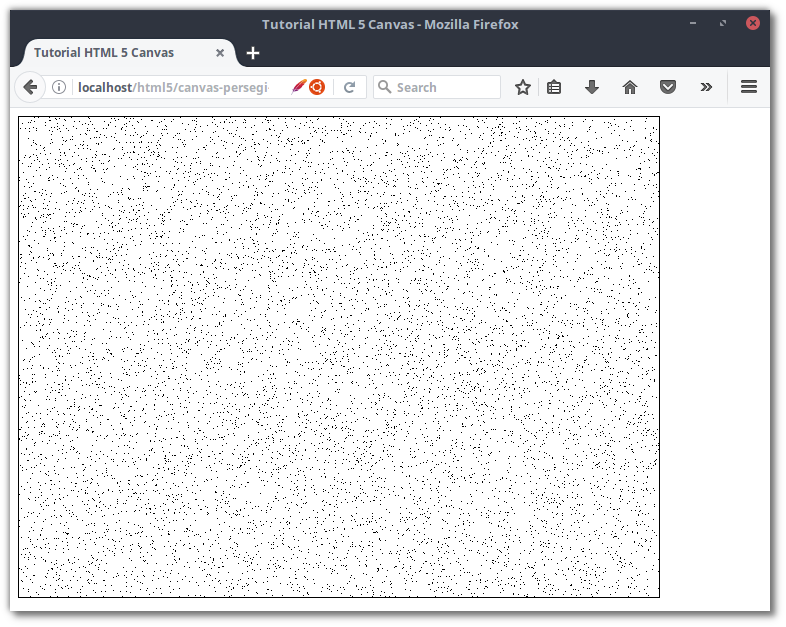Viewport: 786px width, 627px height.
Task: Go to the Firefox home page
Action: click(x=630, y=87)
